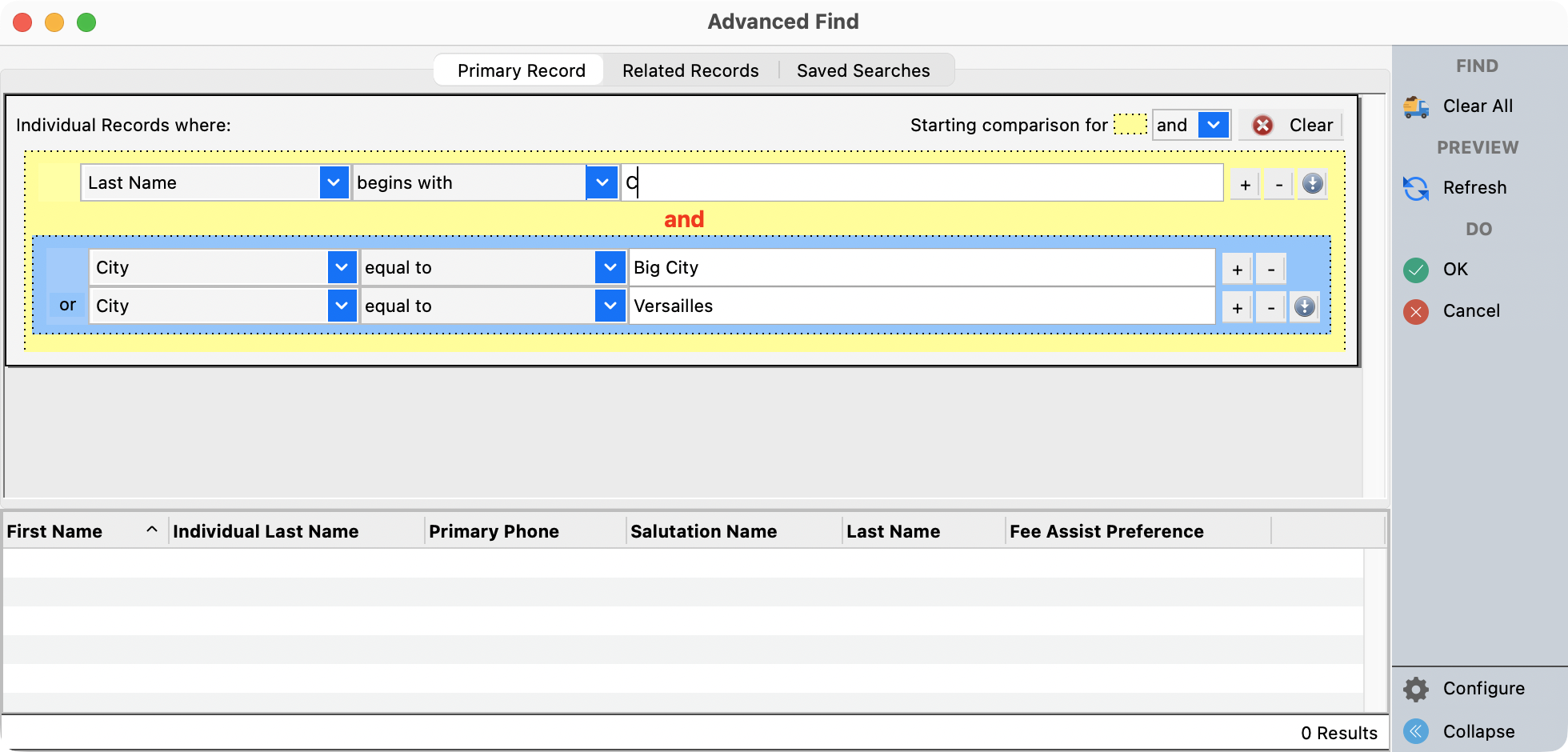
Task: Add a condition after the Last Name row
Action: click(1245, 185)
